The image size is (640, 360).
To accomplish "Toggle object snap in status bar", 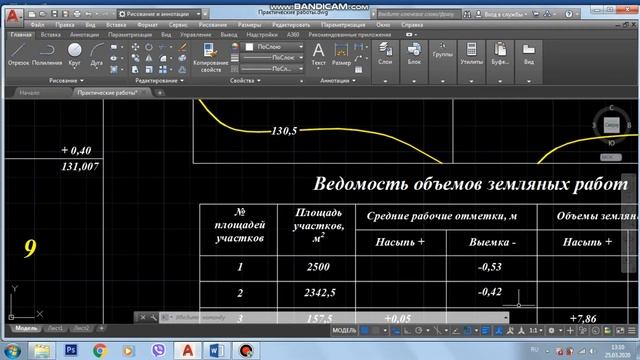I will tap(468, 331).
